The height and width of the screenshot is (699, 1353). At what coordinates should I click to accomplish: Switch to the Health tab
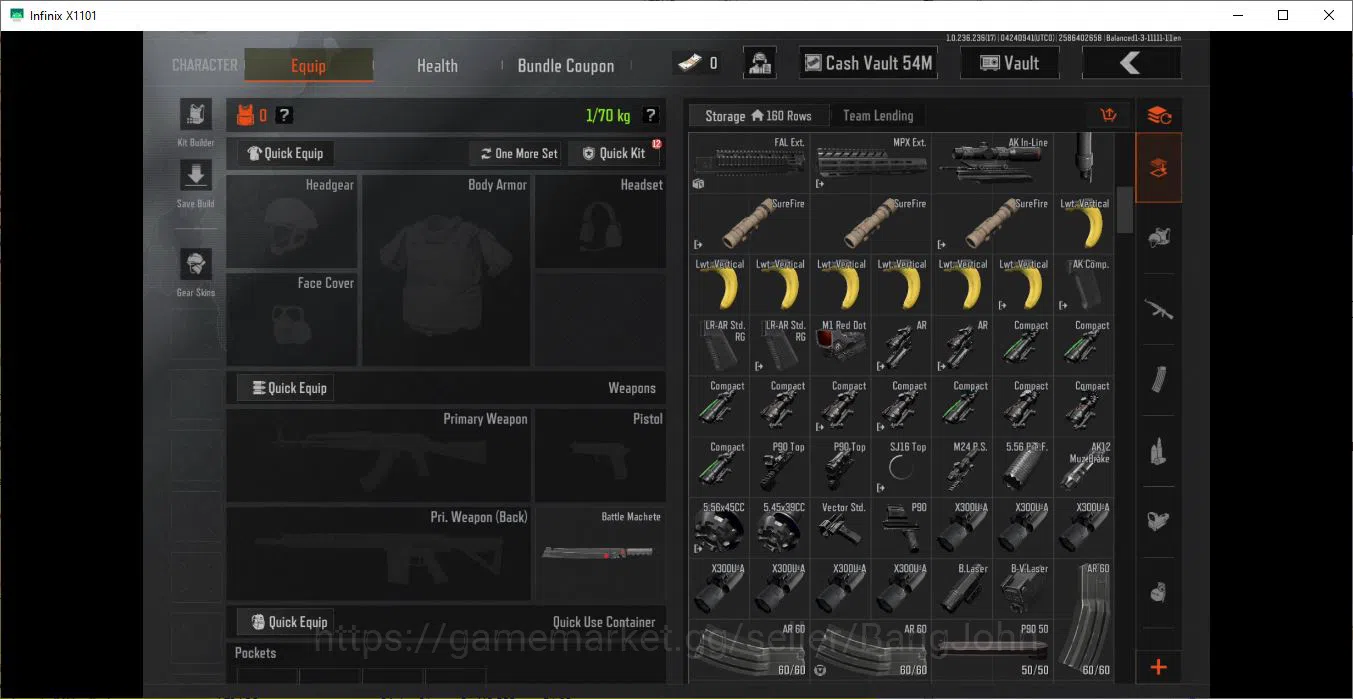pos(437,65)
